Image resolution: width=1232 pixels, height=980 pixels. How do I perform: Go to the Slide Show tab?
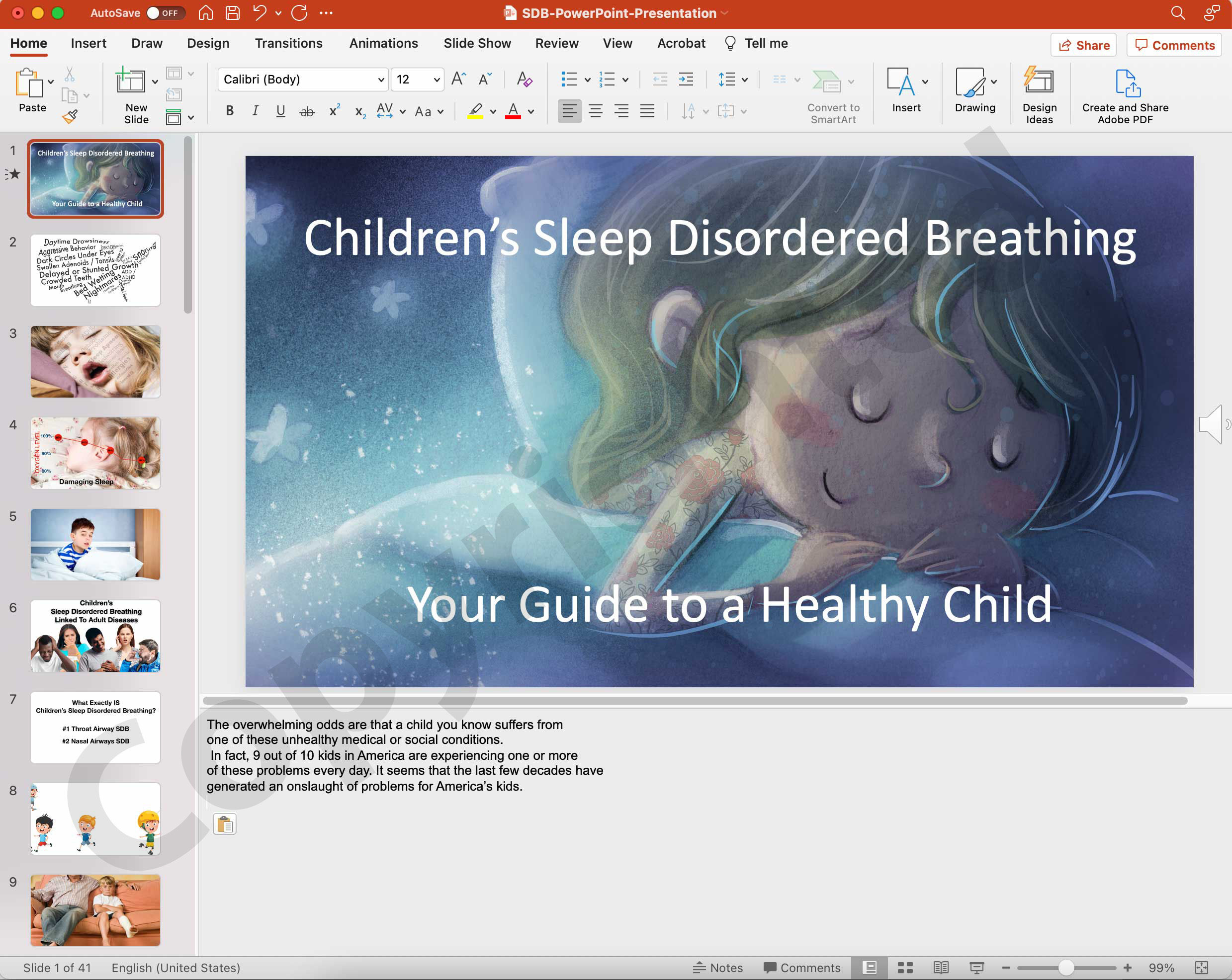click(x=477, y=43)
